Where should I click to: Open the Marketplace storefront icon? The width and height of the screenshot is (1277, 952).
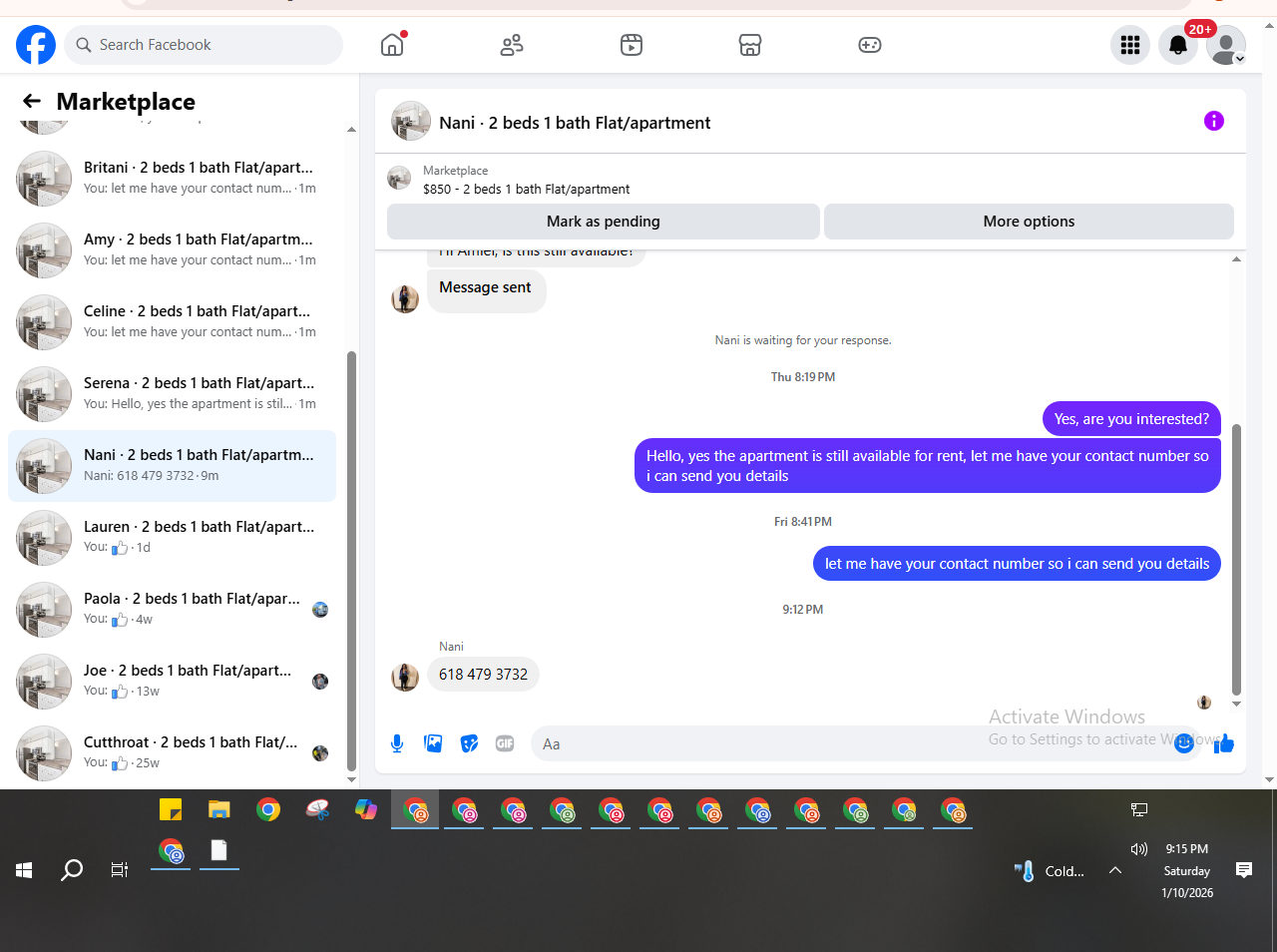point(750,45)
